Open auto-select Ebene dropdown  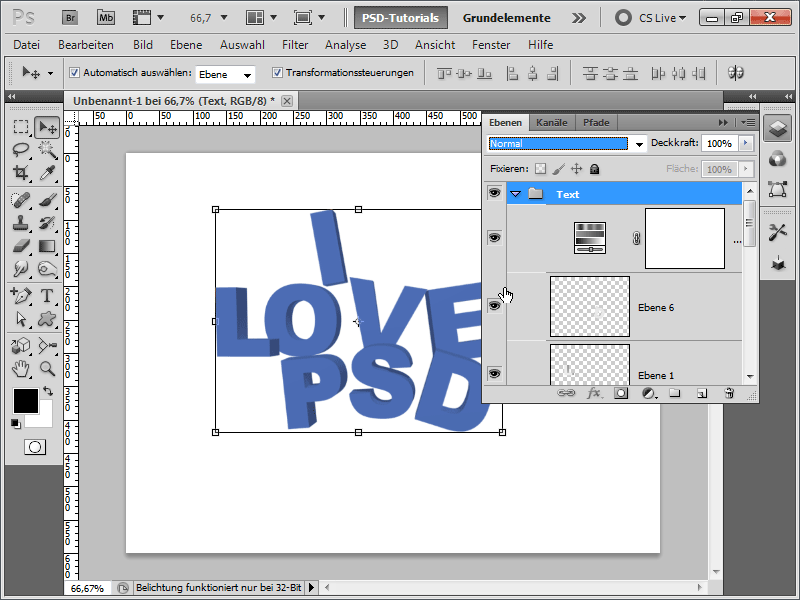pyautogui.click(x=225, y=74)
